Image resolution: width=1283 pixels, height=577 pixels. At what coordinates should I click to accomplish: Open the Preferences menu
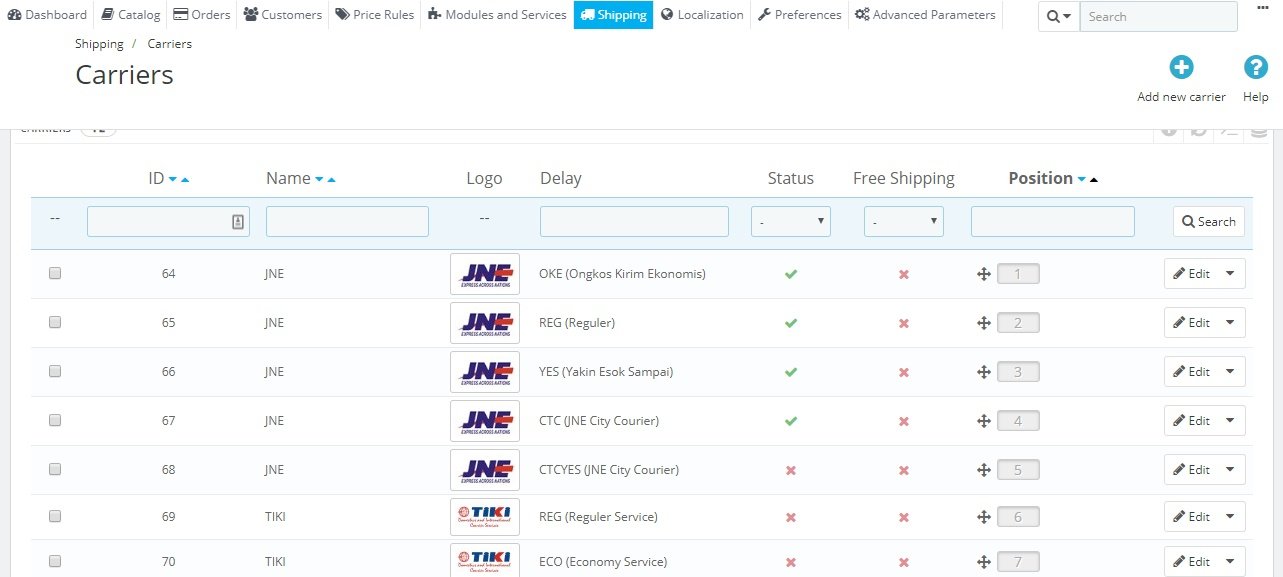(799, 15)
